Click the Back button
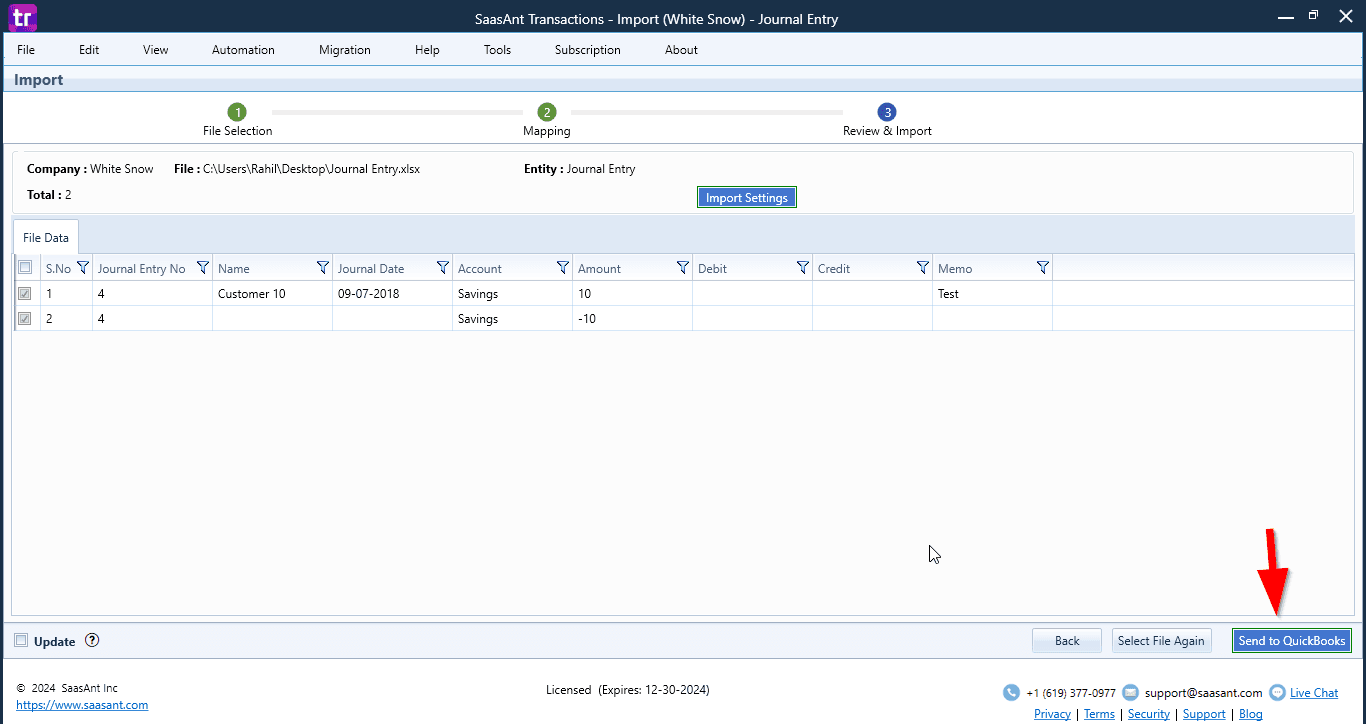Viewport: 1366px width, 724px height. pos(1067,640)
